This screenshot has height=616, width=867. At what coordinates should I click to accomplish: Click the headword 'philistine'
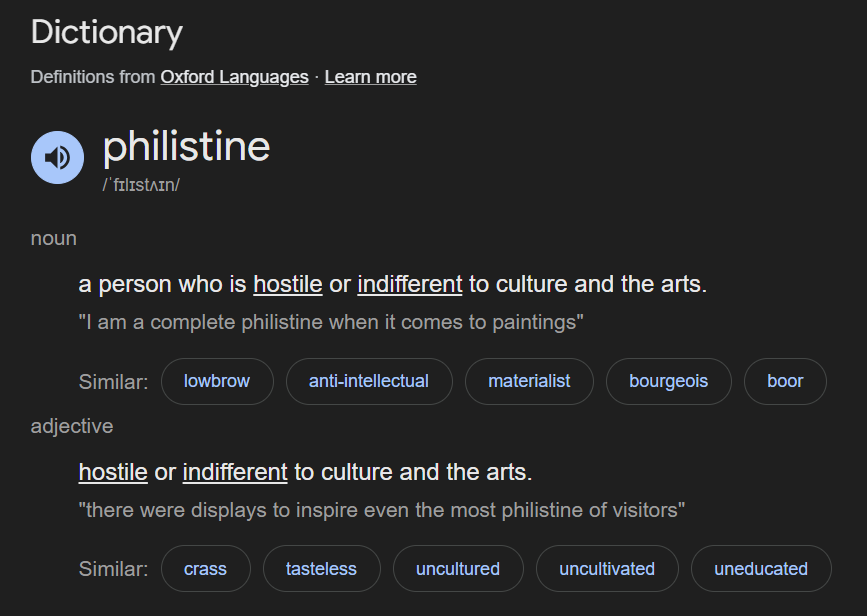(x=186, y=147)
